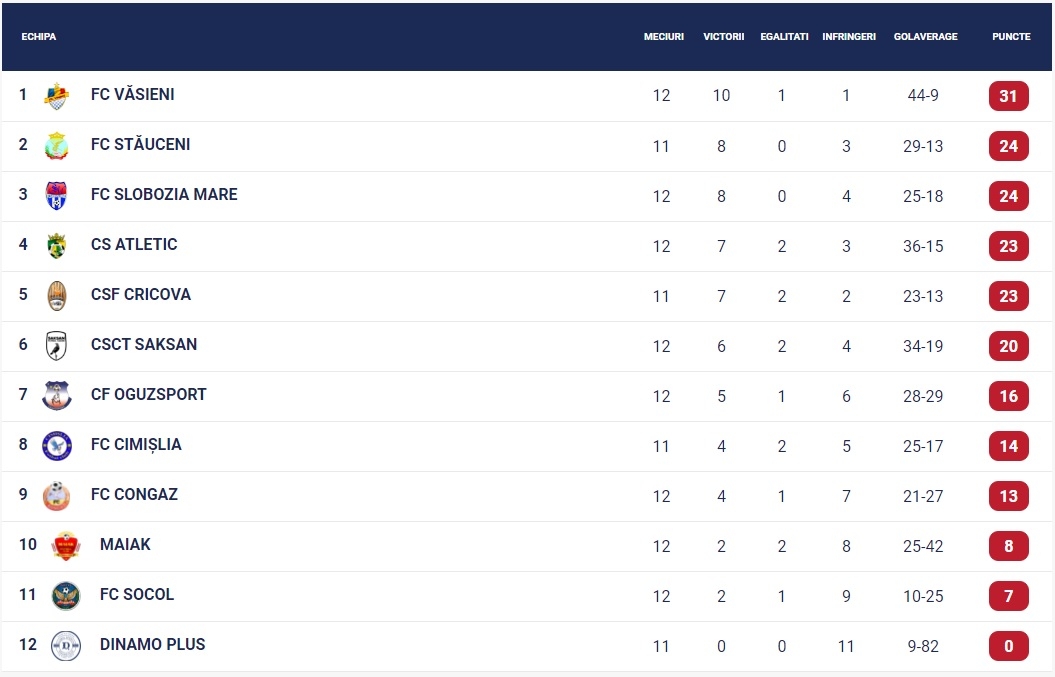Open the CSF Cricova team name link
Viewport: 1055px width, 677px height.
[141, 294]
